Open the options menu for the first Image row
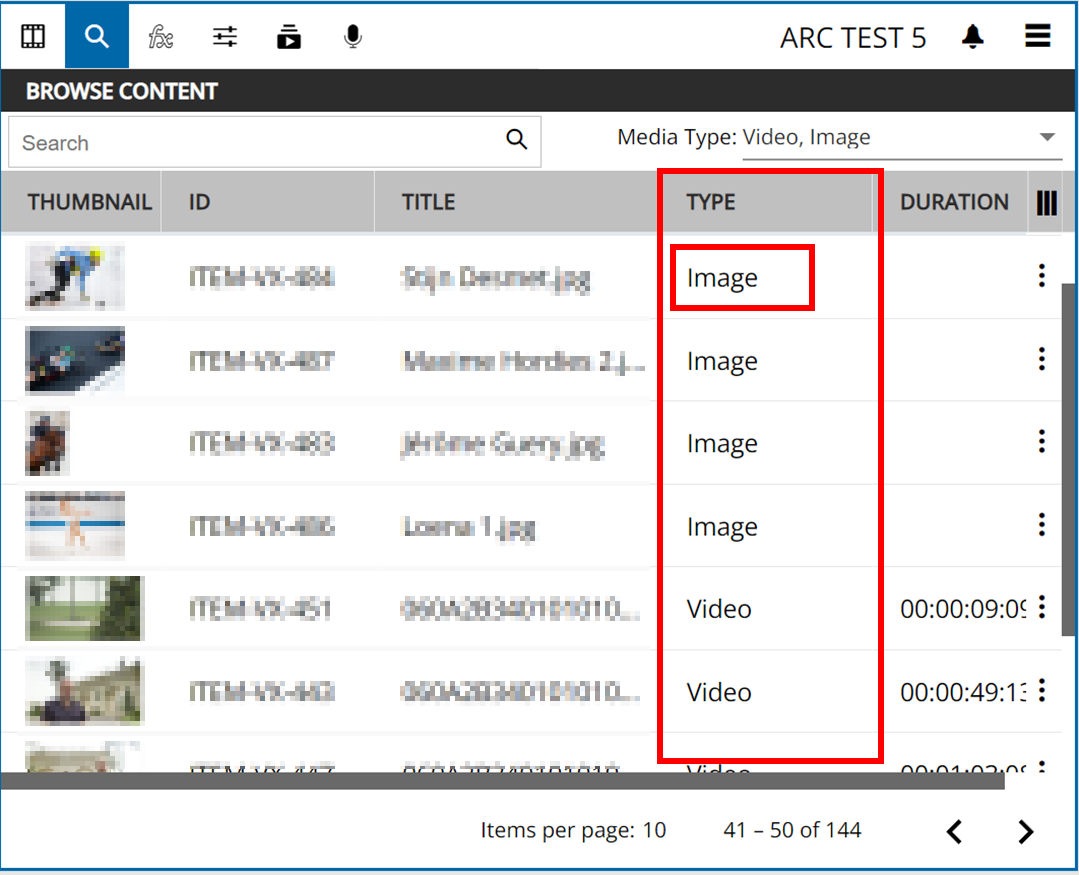 coord(1042,276)
